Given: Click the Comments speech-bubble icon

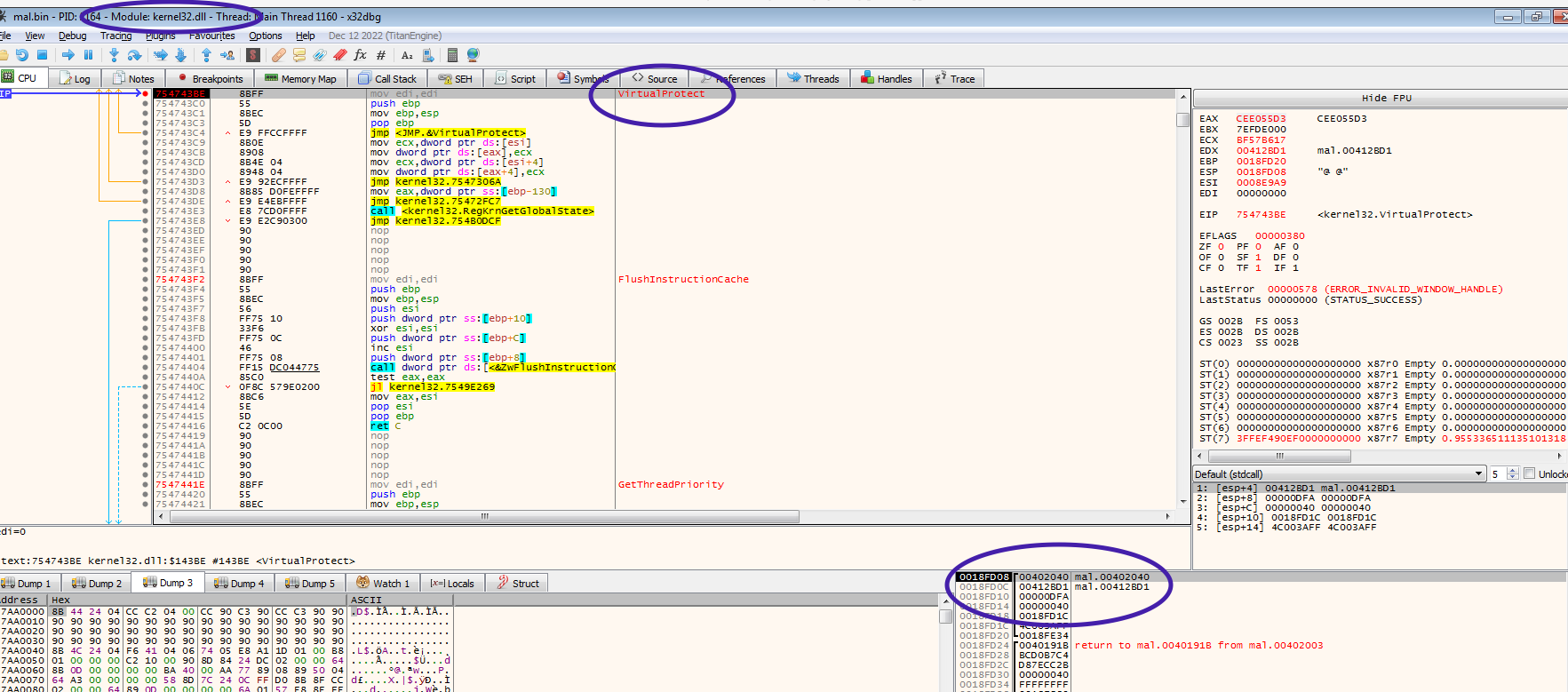Looking at the screenshot, I should click(x=299, y=55).
